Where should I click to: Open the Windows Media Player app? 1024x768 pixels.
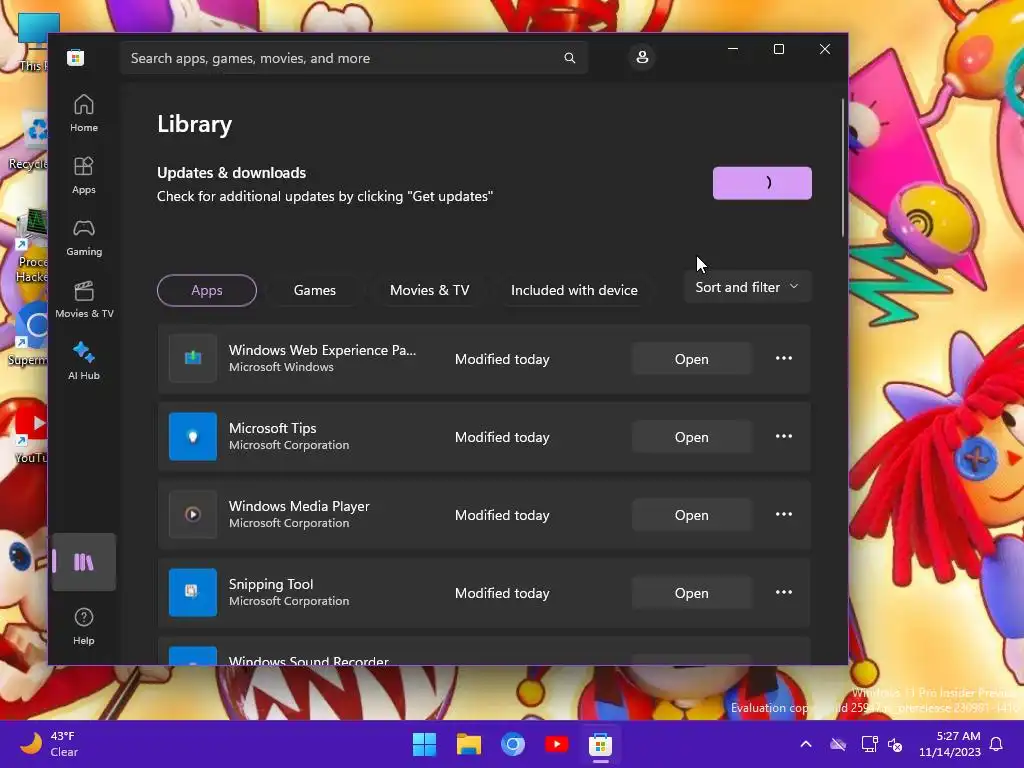coord(692,515)
